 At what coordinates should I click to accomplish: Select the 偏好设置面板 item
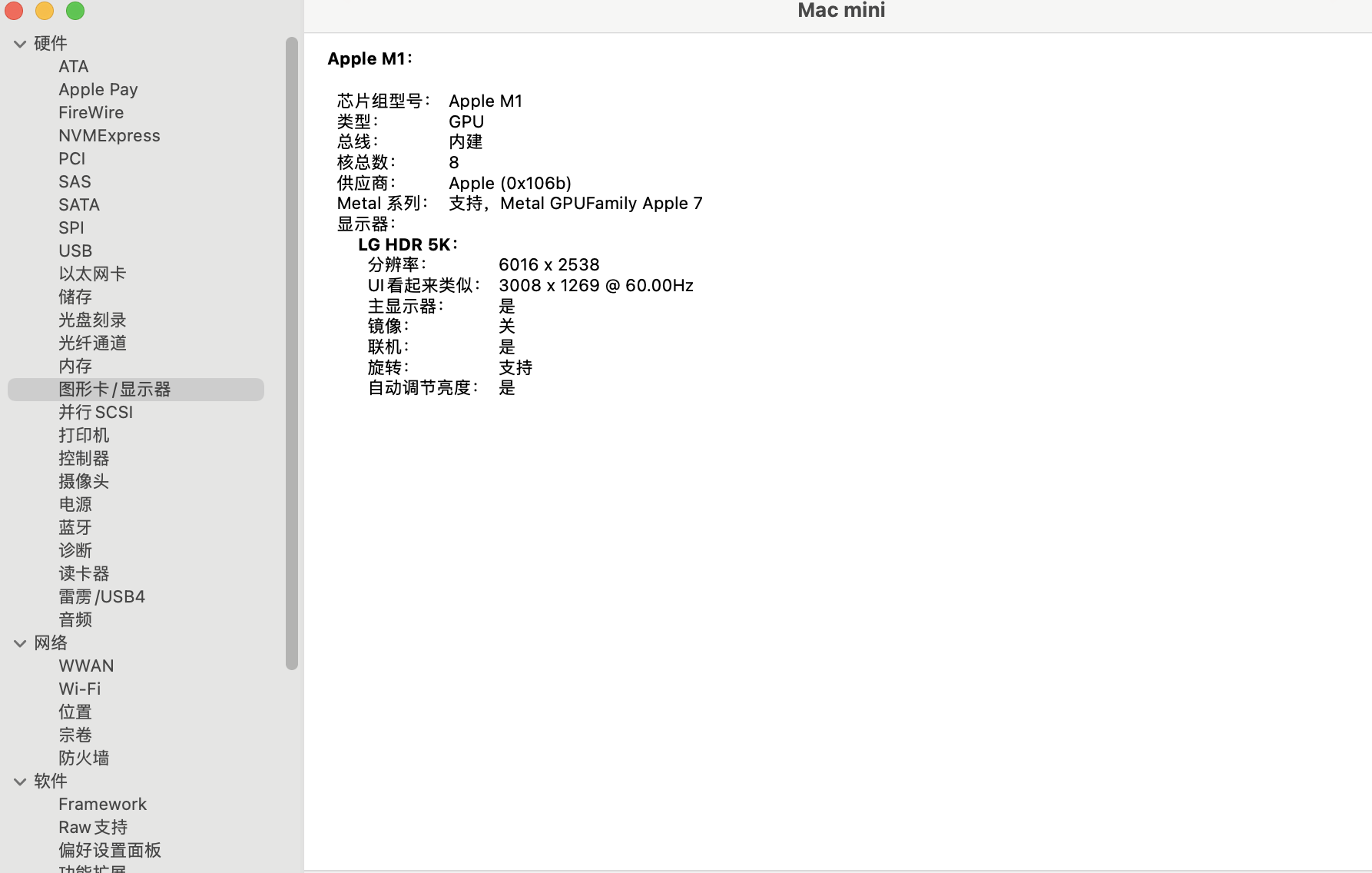[110, 851]
